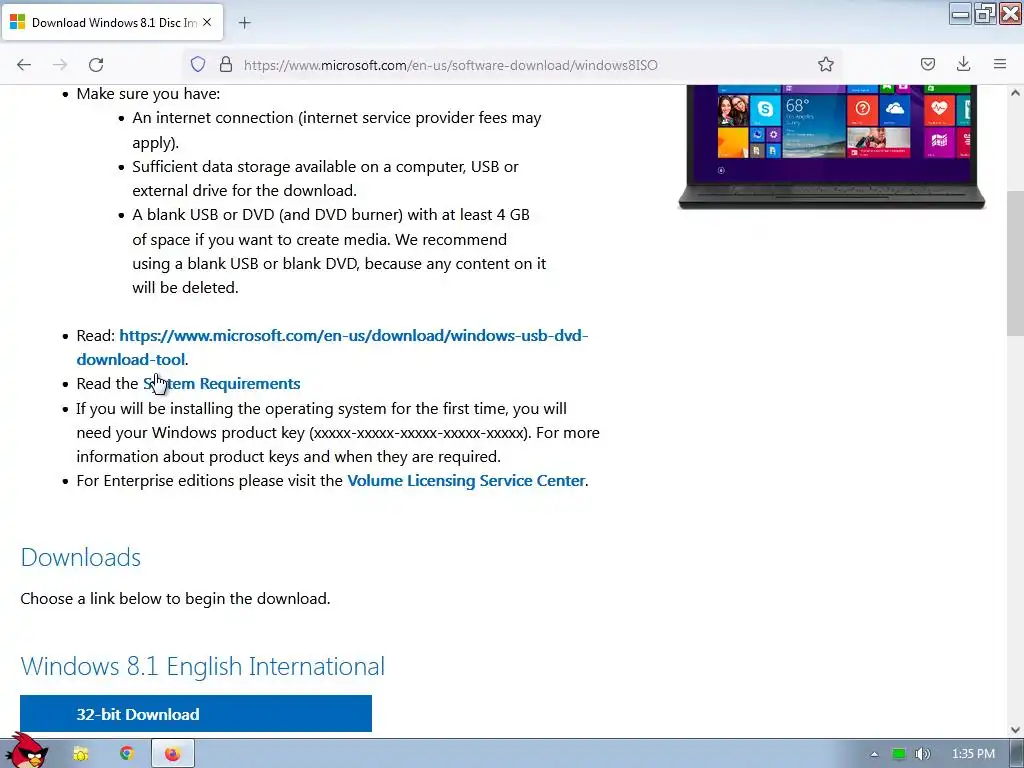Go back using the browser back arrow
Viewport: 1024px width, 768px height.
[x=24, y=65]
